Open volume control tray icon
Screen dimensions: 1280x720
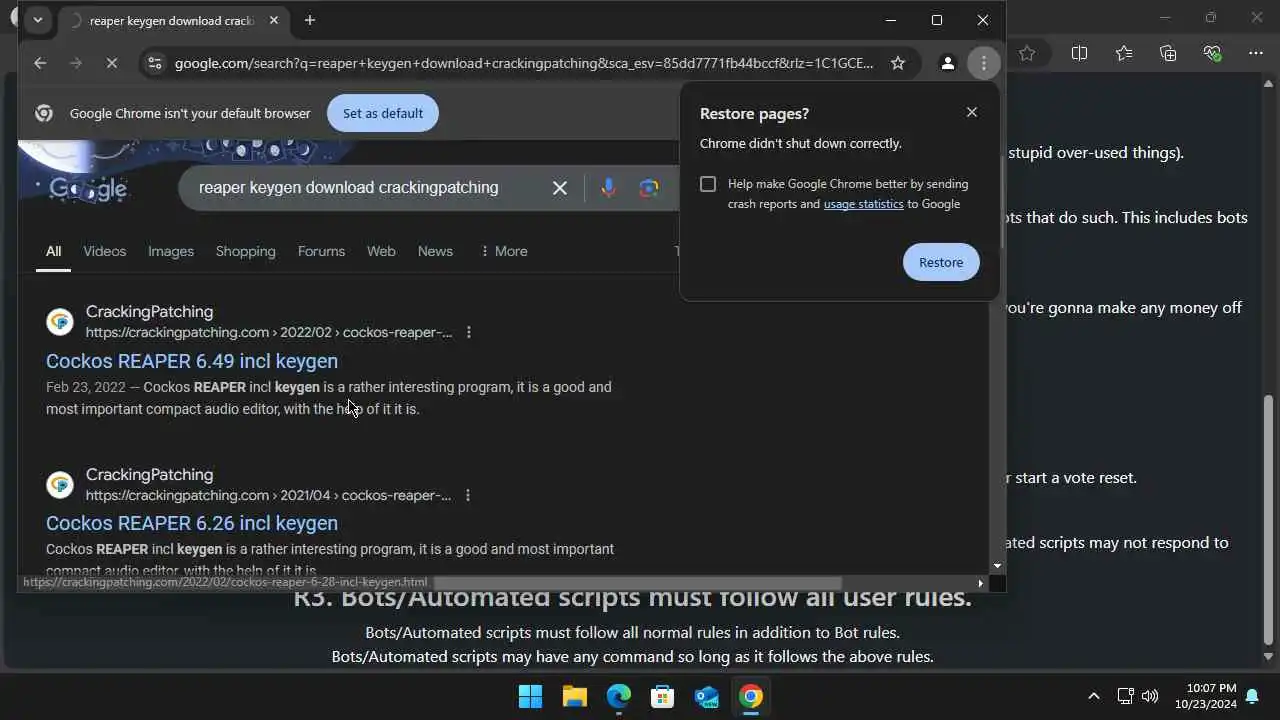[1150, 696]
